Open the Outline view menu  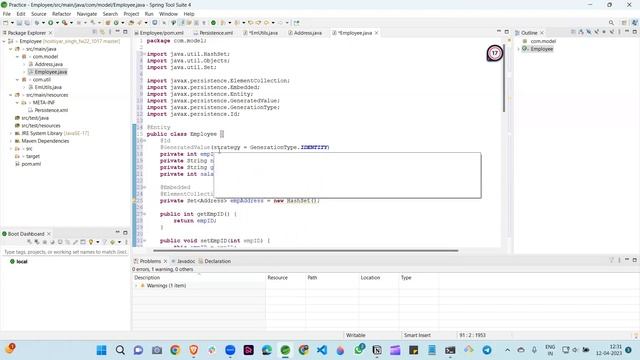click(619, 32)
